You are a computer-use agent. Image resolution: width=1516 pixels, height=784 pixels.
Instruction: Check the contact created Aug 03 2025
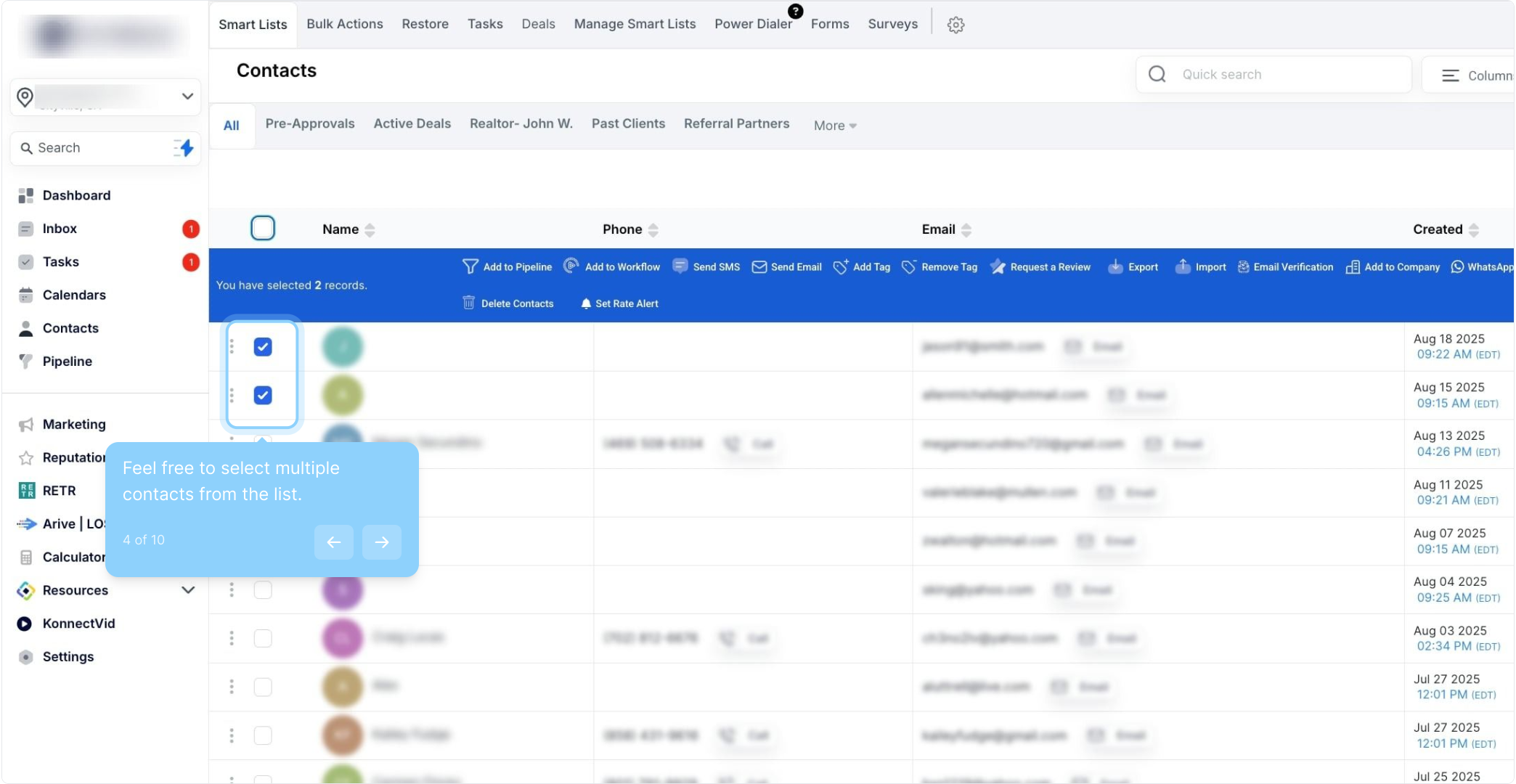(x=263, y=638)
